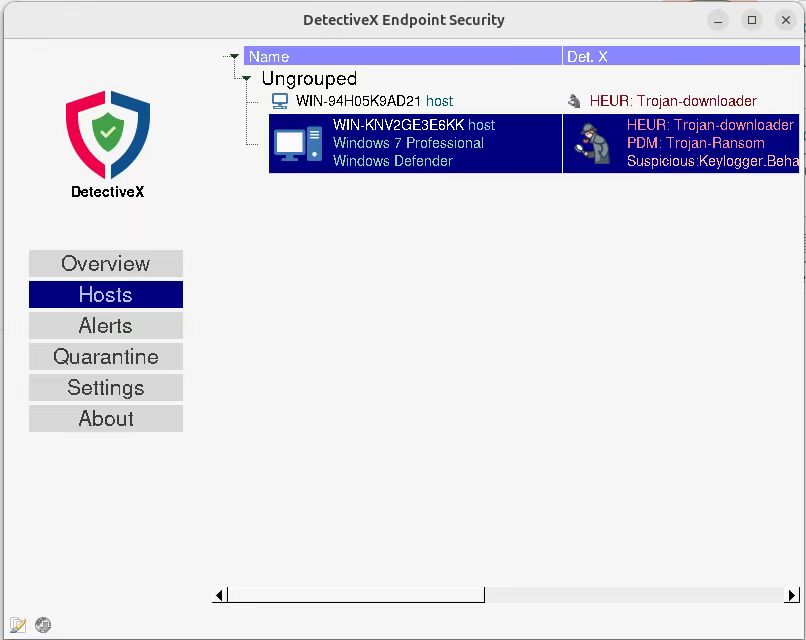This screenshot has width=806, height=640.
Task: Collapse the Ungrouped tree node arrow
Action: pos(247,78)
